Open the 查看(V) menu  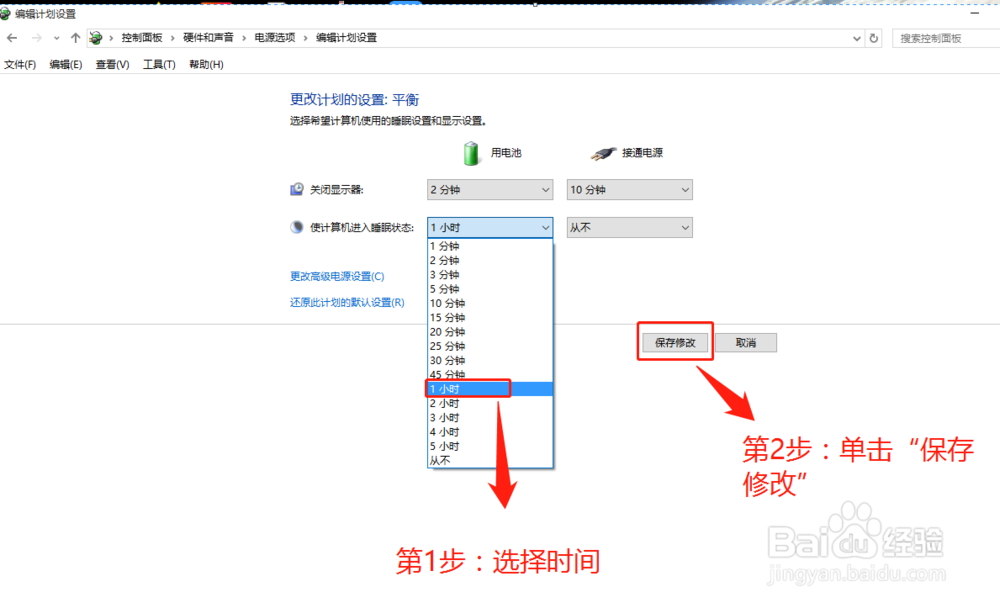[x=111, y=63]
